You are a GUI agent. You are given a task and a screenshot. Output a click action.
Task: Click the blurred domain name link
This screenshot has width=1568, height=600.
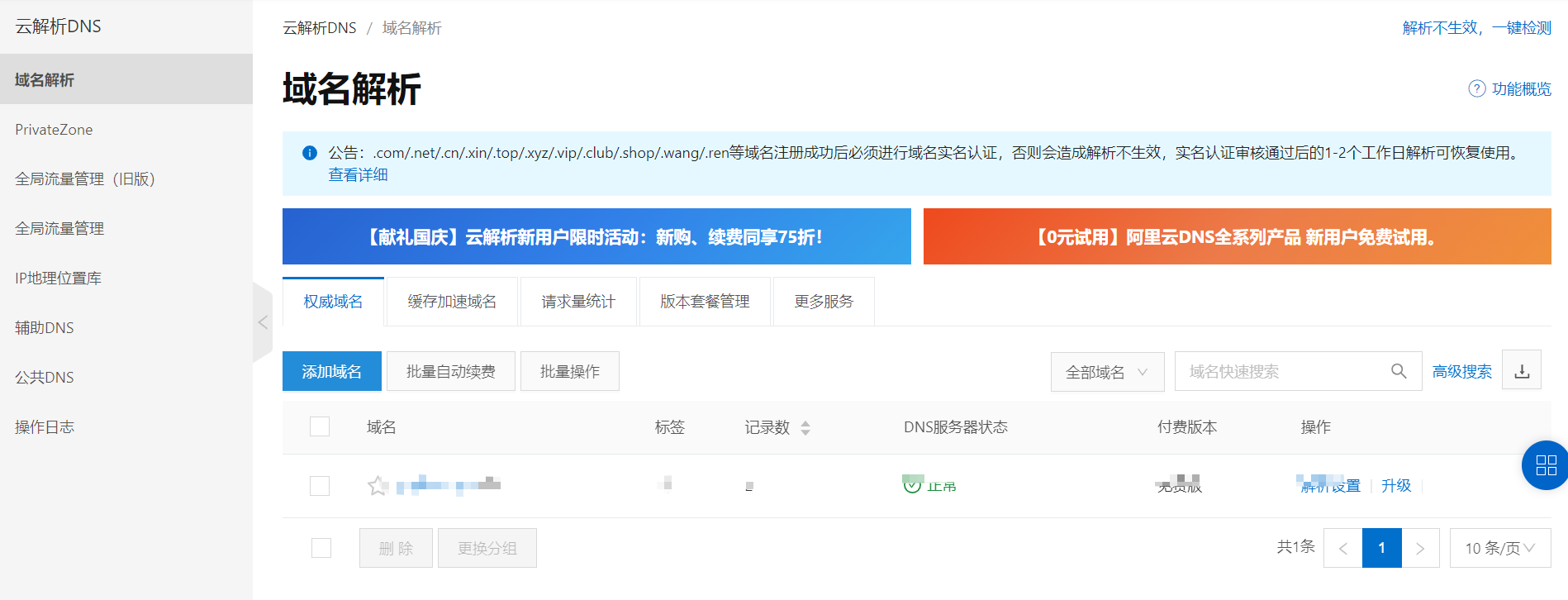pyautogui.click(x=449, y=485)
